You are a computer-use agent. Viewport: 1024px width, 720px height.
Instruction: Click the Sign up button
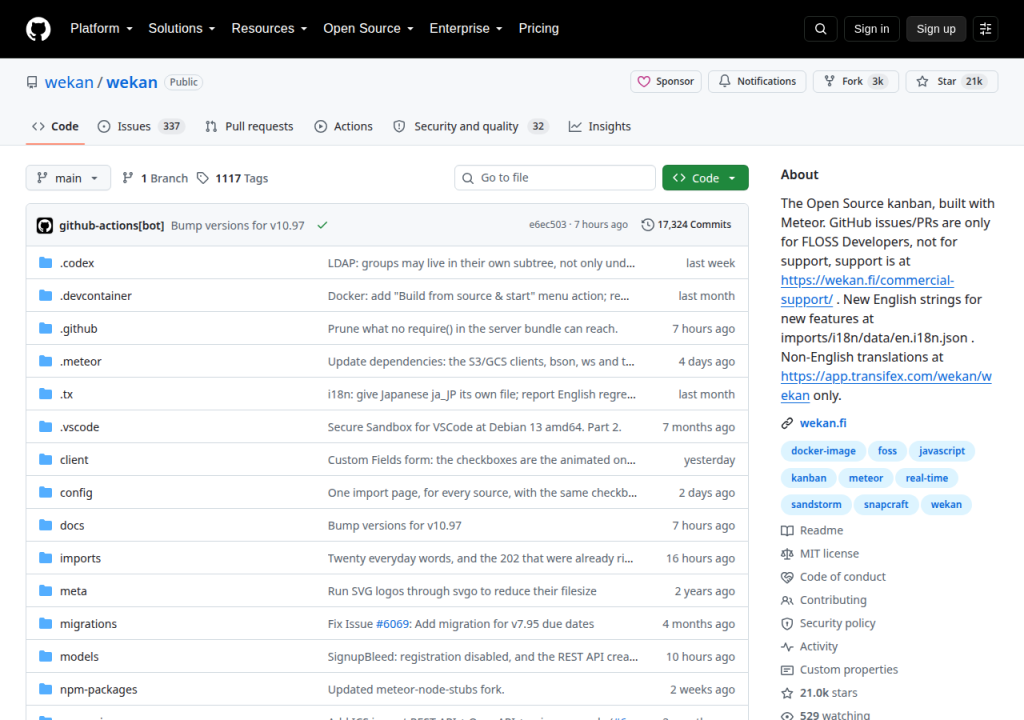936,29
